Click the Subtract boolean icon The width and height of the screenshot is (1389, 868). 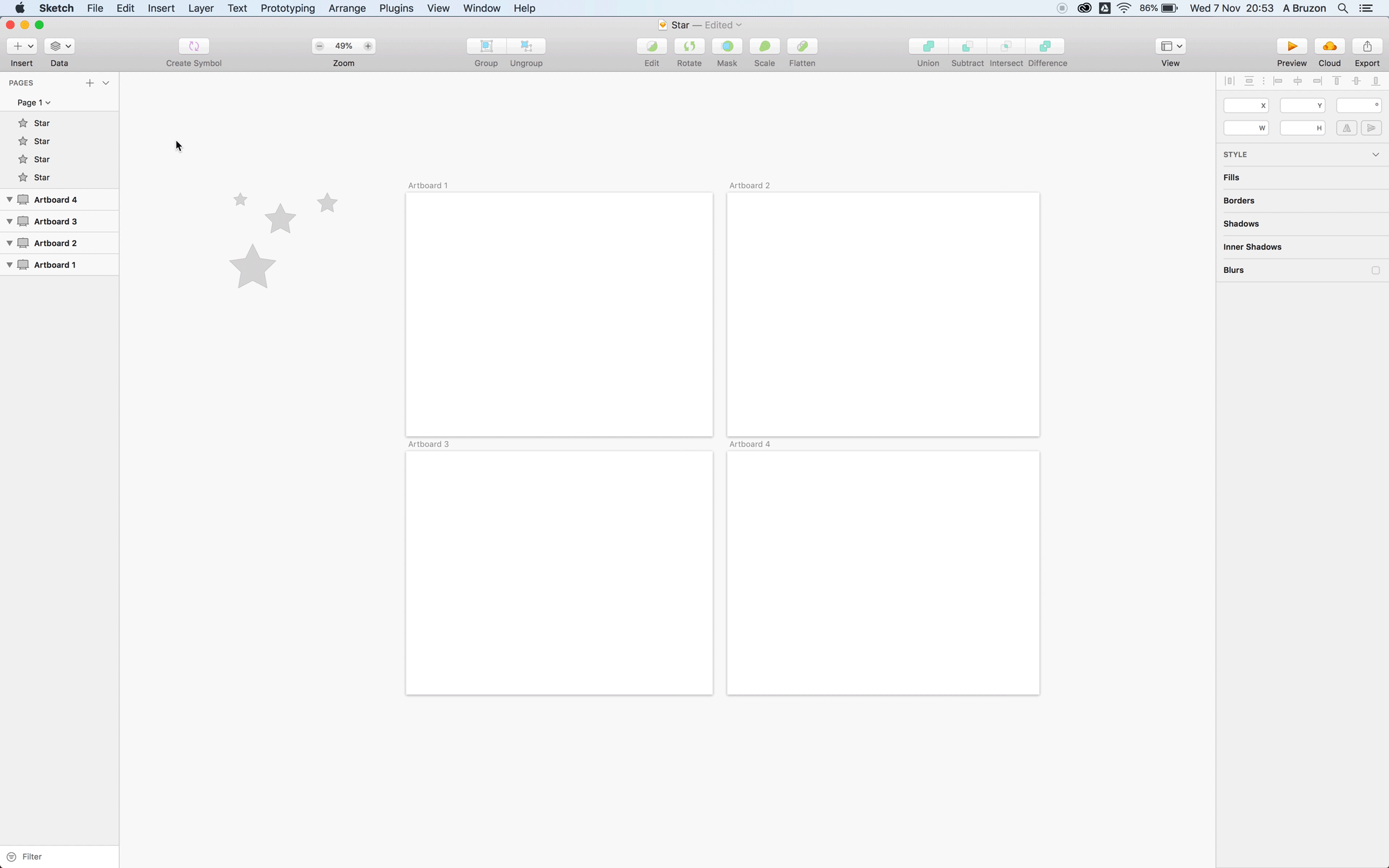967,46
